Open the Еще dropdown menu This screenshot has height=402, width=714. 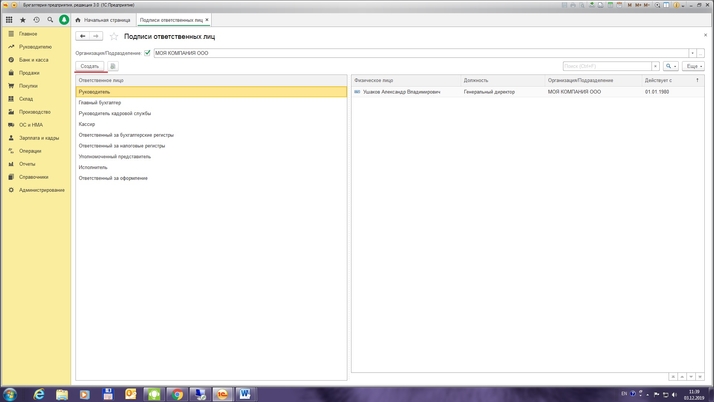[x=693, y=67]
